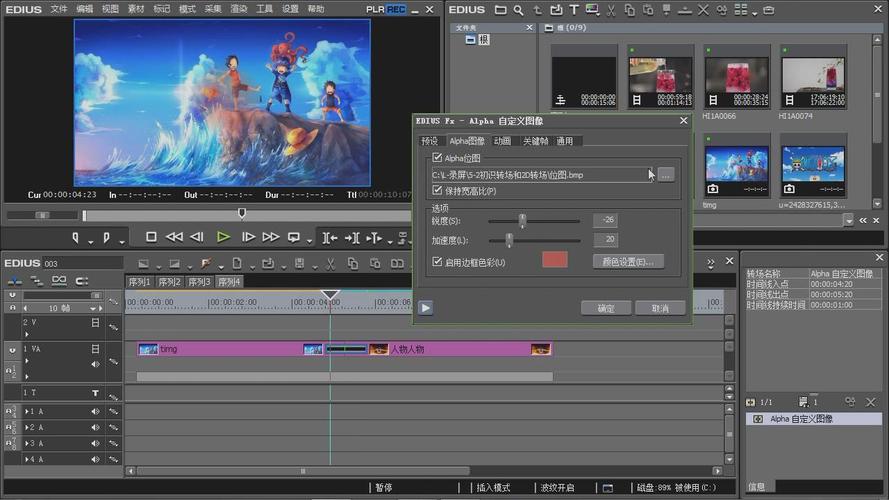Click the Alpha位图 file path field

click(x=541, y=175)
